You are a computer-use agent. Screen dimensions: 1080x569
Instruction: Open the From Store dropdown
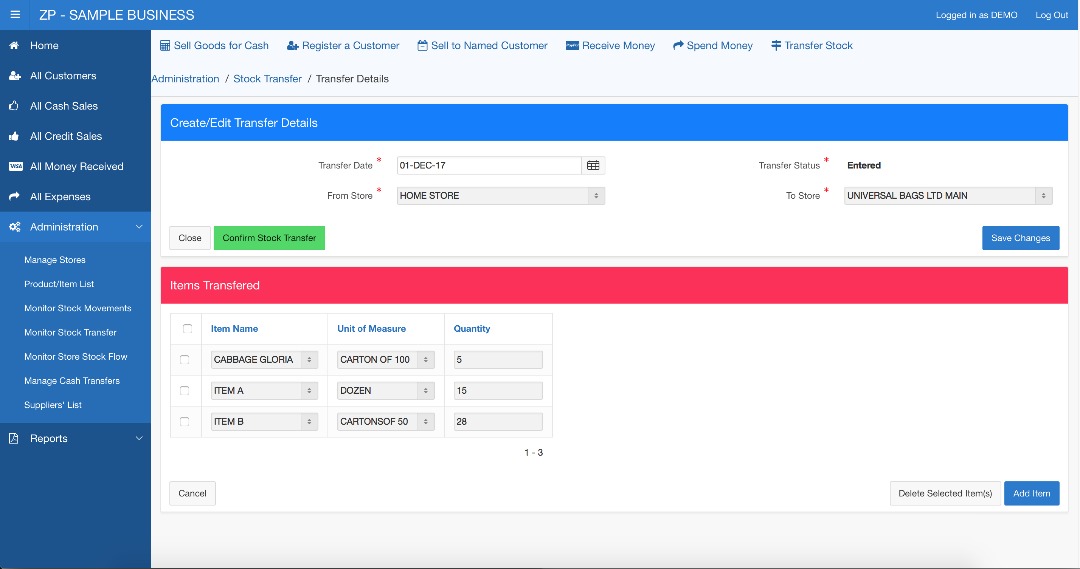(x=501, y=196)
